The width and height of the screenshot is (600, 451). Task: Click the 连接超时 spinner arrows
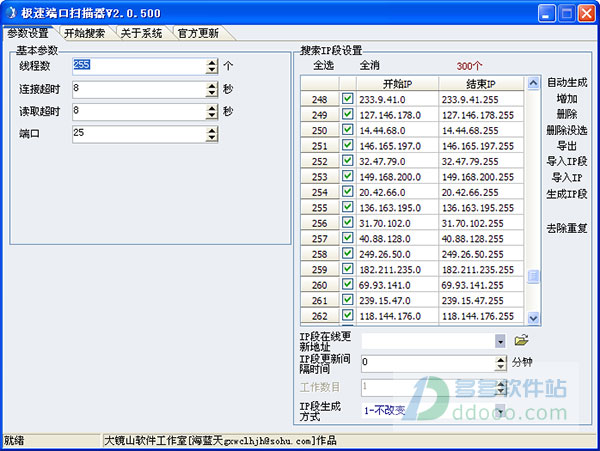tap(212, 90)
